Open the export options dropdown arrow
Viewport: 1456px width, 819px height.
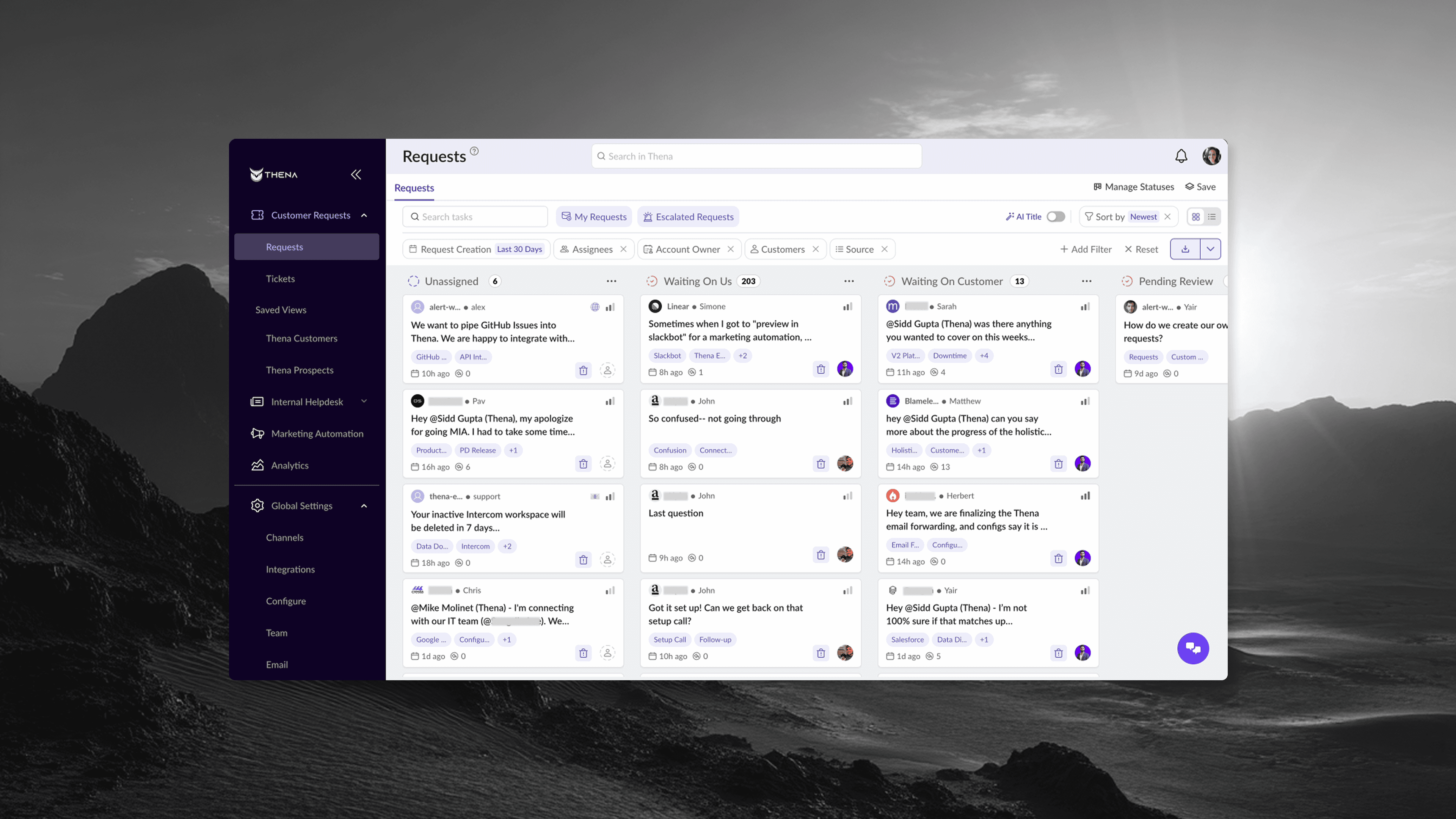click(x=1210, y=249)
